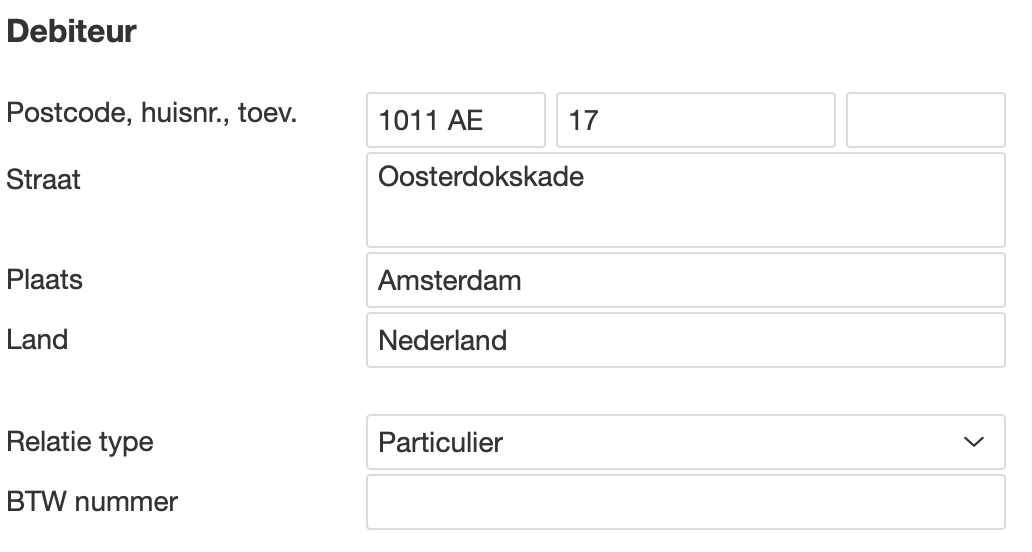Click the word Oosterdokskade in the street box
This screenshot has height=552, width=1032.
(480, 178)
